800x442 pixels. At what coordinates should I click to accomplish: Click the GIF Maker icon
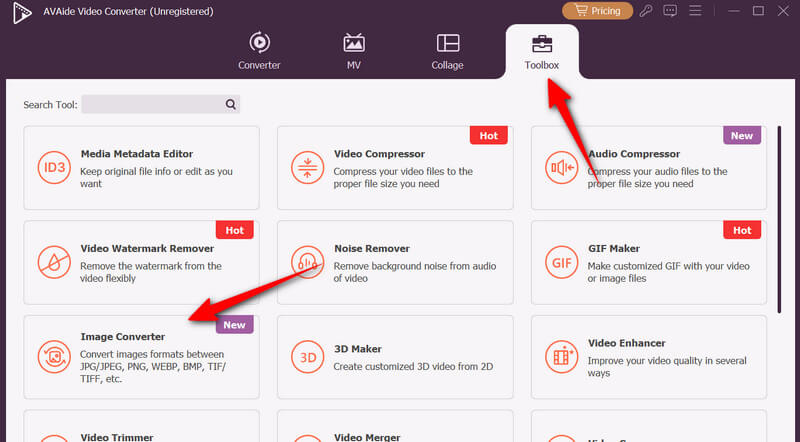561,262
